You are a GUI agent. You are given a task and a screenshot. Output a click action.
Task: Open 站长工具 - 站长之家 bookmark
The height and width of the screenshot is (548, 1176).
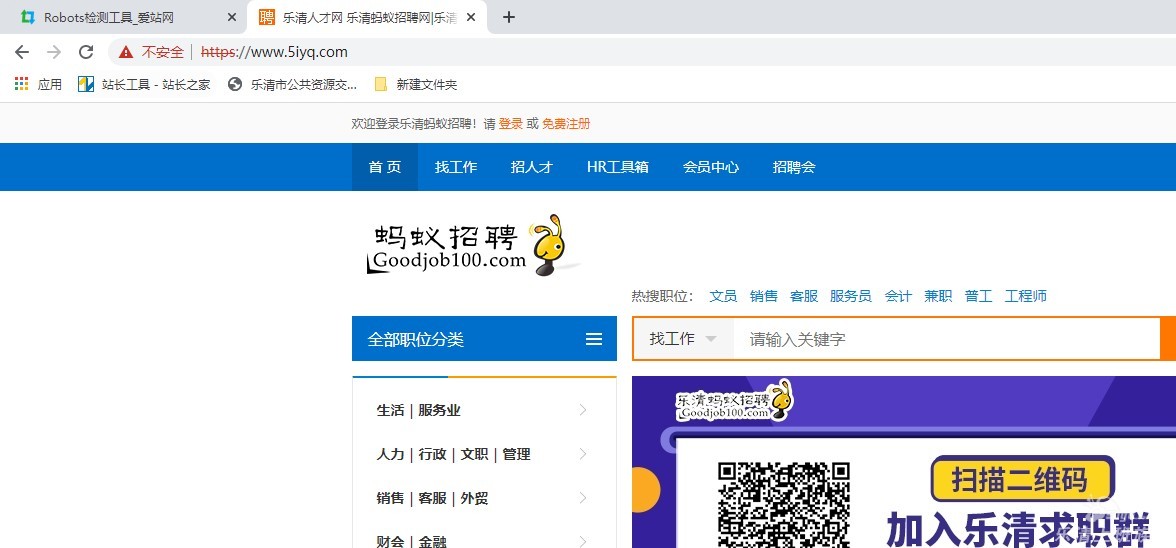(x=144, y=84)
